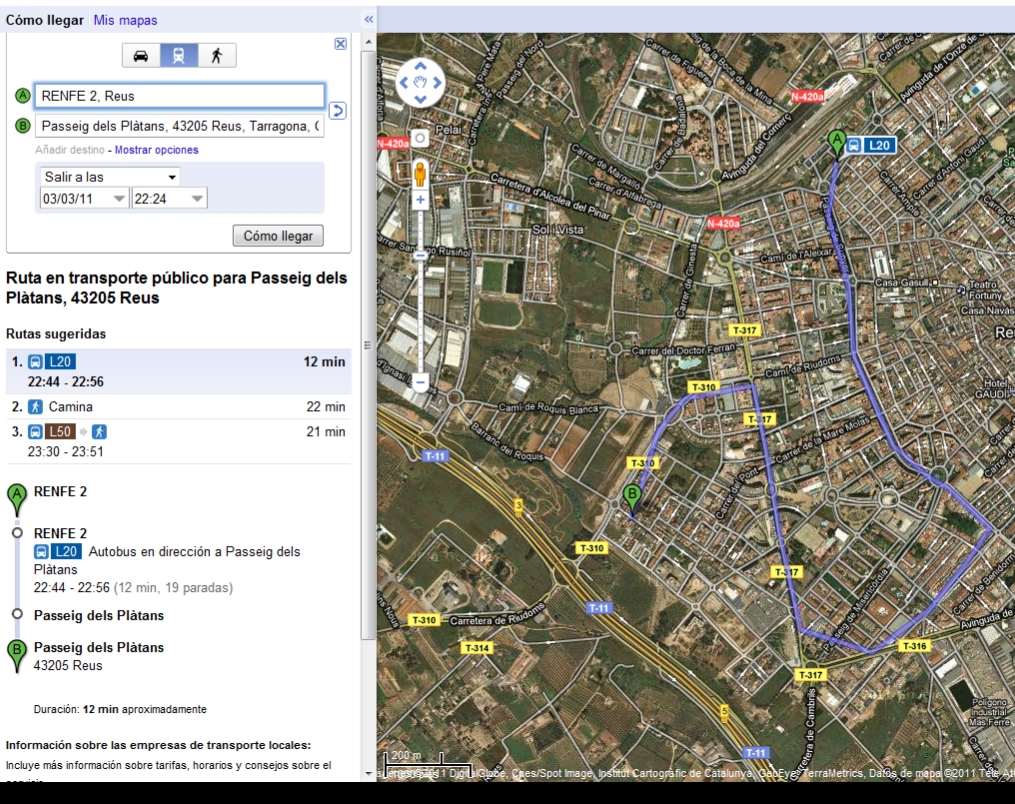The width and height of the screenshot is (1015, 804).
Task: Swap origin and destination arrows
Action: coord(337,111)
